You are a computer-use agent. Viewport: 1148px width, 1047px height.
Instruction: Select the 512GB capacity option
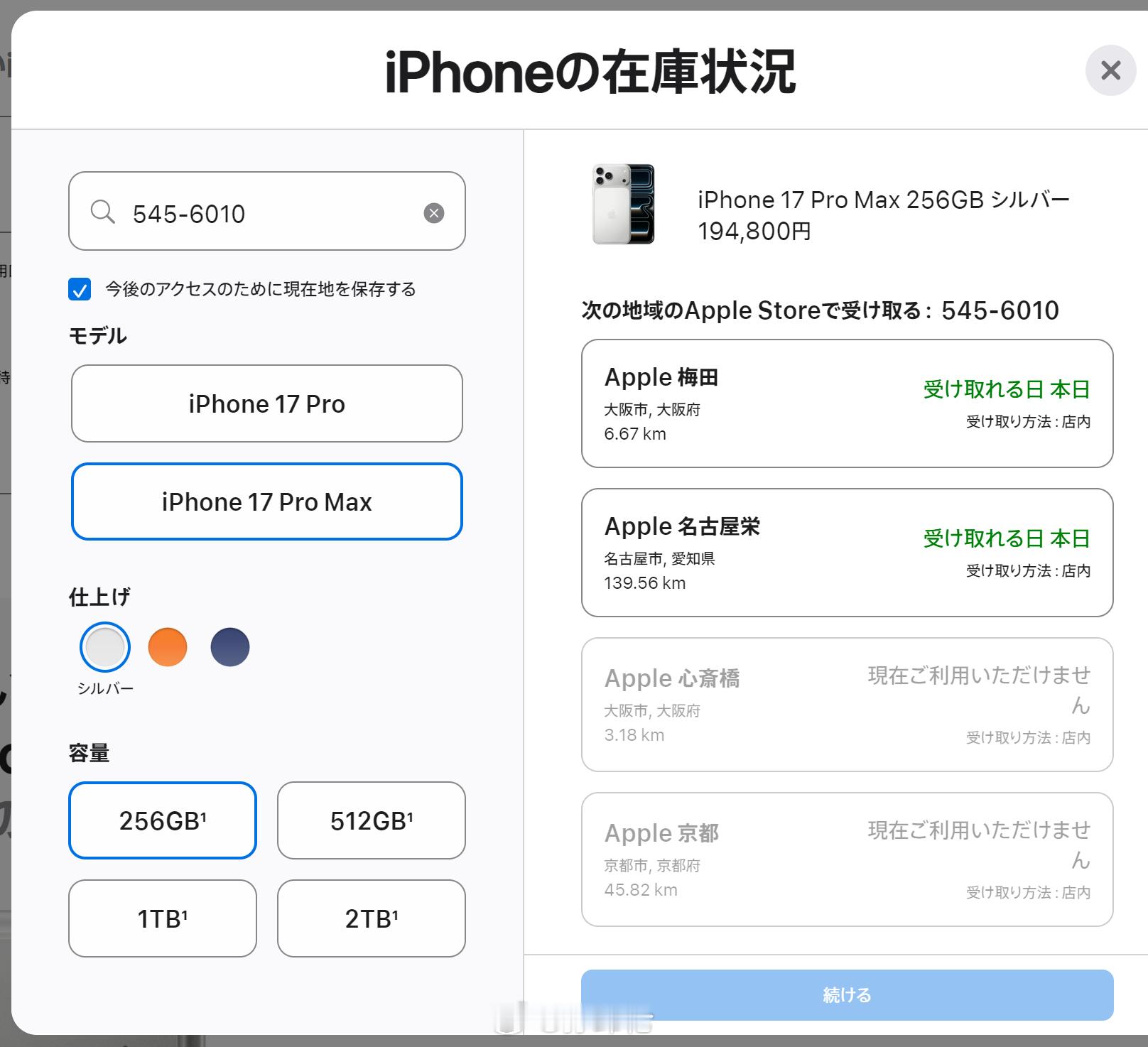pos(372,820)
